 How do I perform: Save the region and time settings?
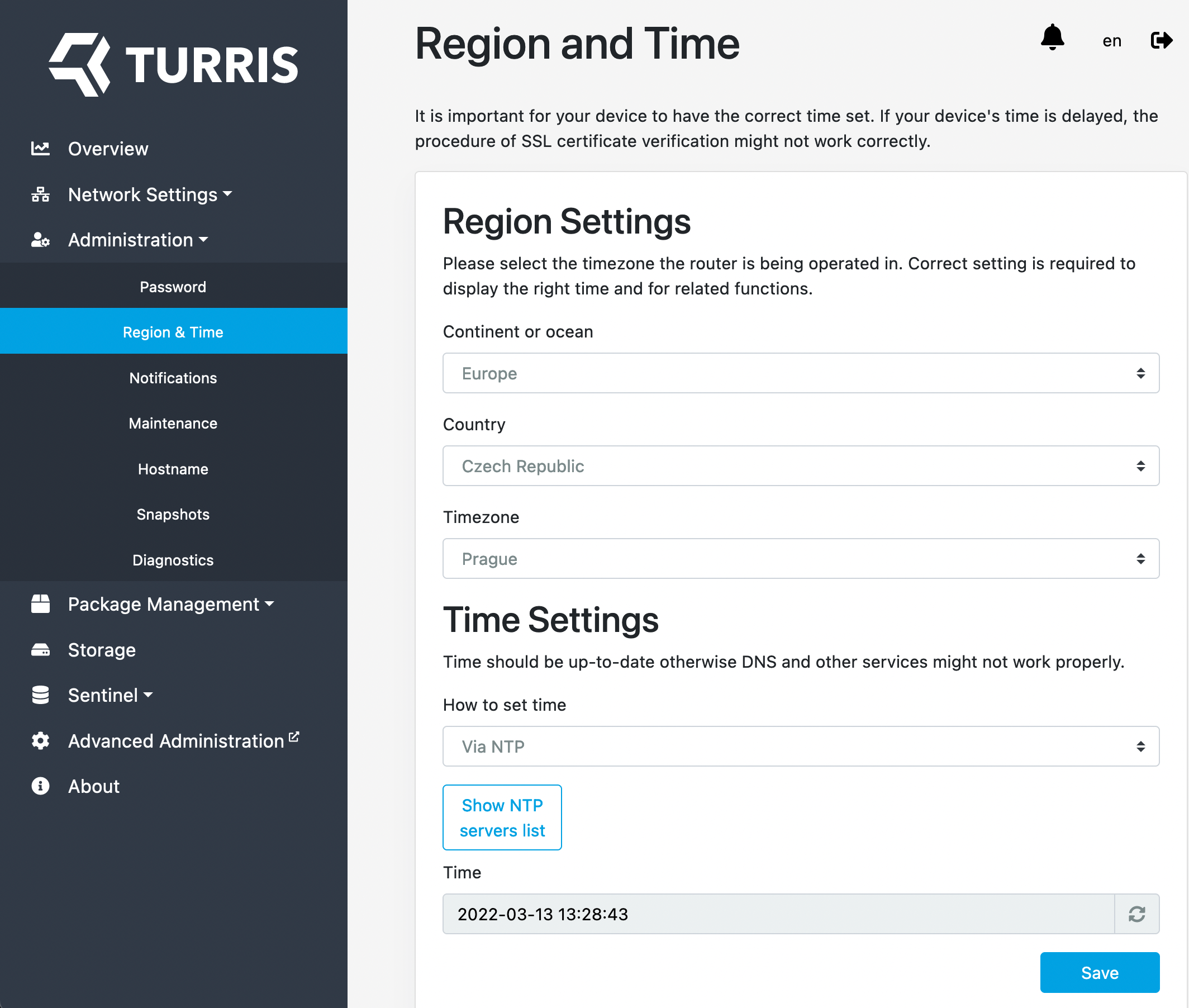[x=1099, y=972]
